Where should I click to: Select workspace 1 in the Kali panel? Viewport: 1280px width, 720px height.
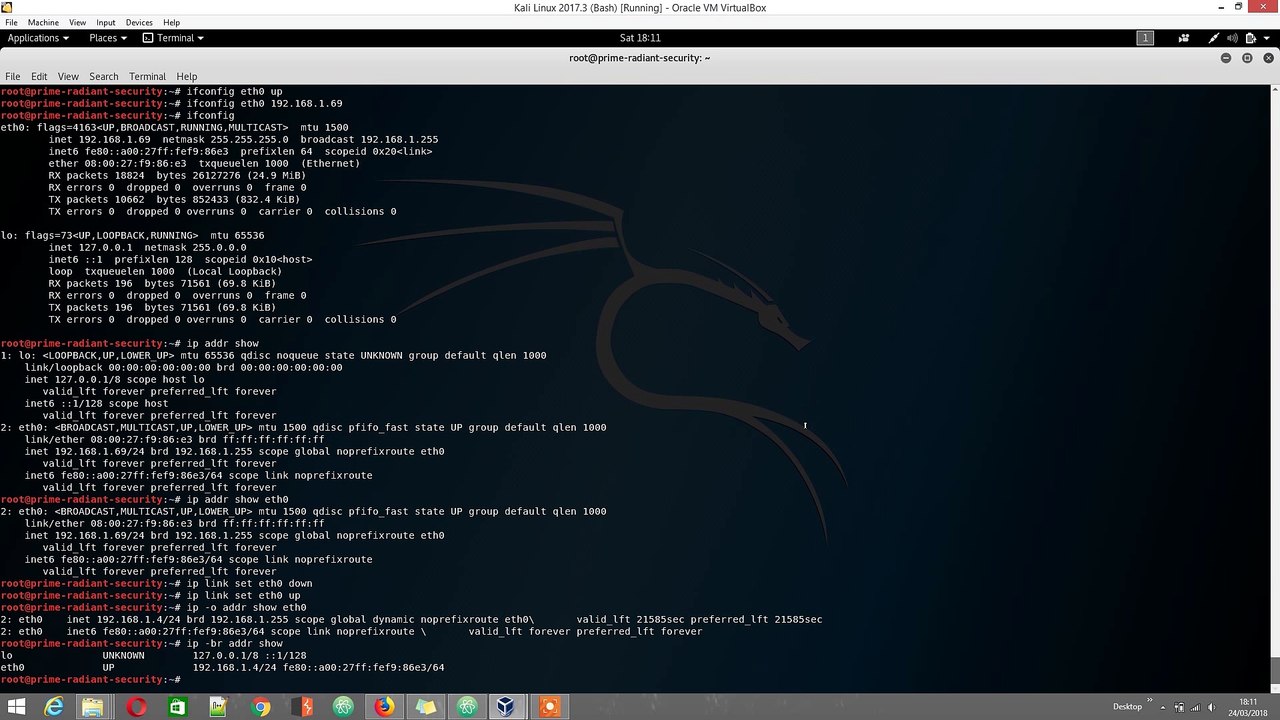click(1145, 38)
